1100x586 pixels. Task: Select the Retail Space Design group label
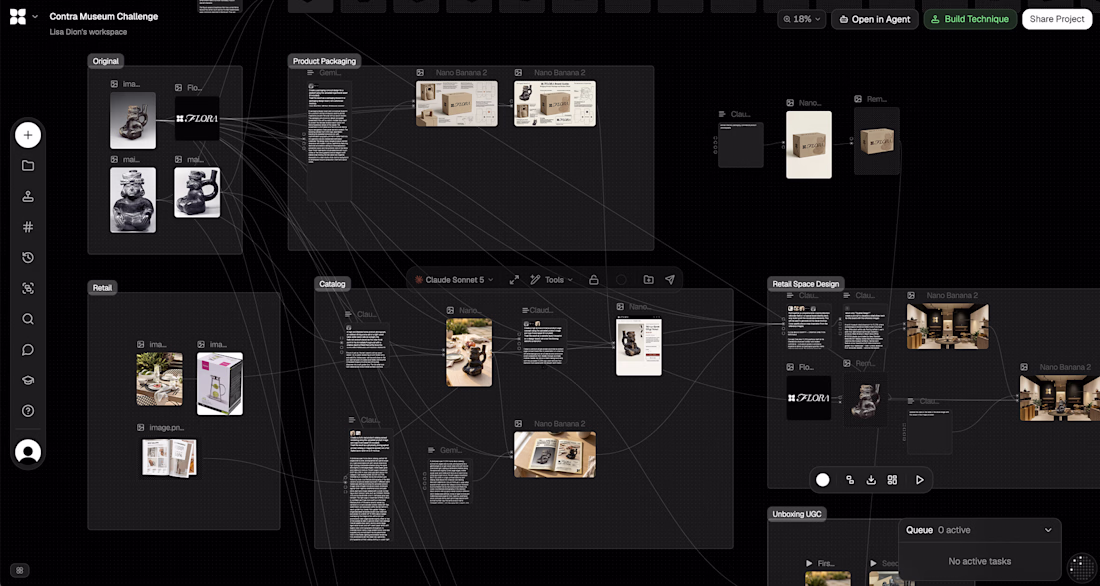[x=805, y=284]
